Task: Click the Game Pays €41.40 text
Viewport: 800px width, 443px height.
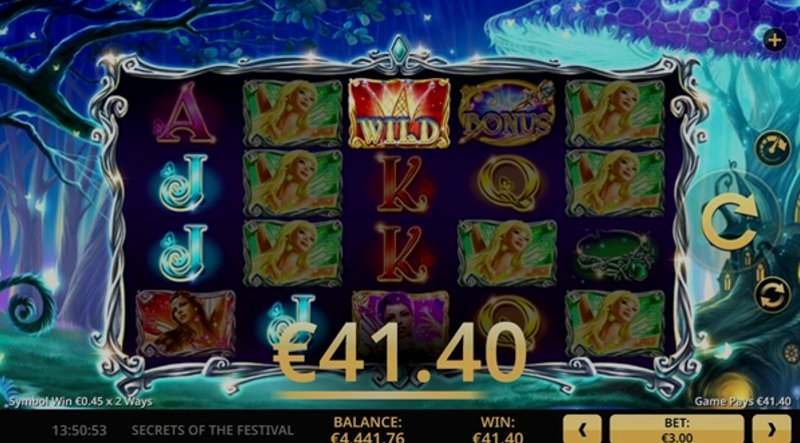Action: click(743, 402)
